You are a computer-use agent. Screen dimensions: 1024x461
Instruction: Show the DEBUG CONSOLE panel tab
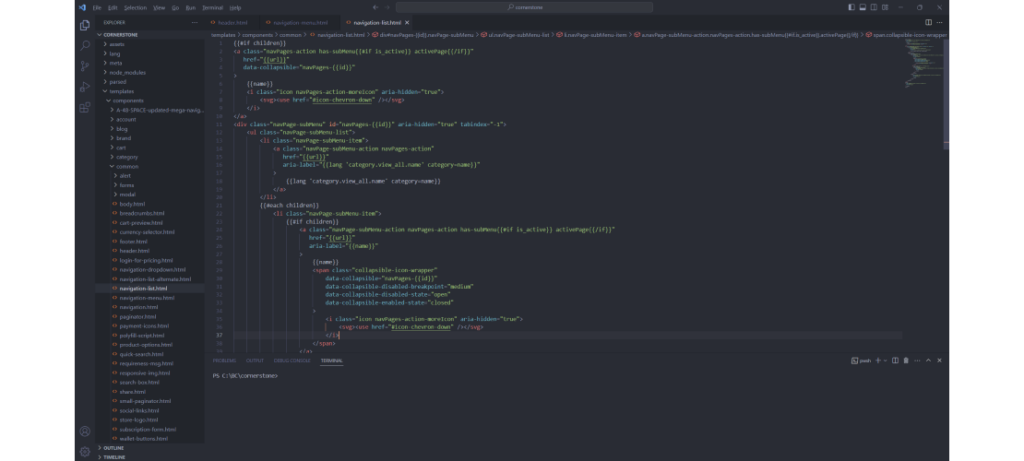[292, 360]
